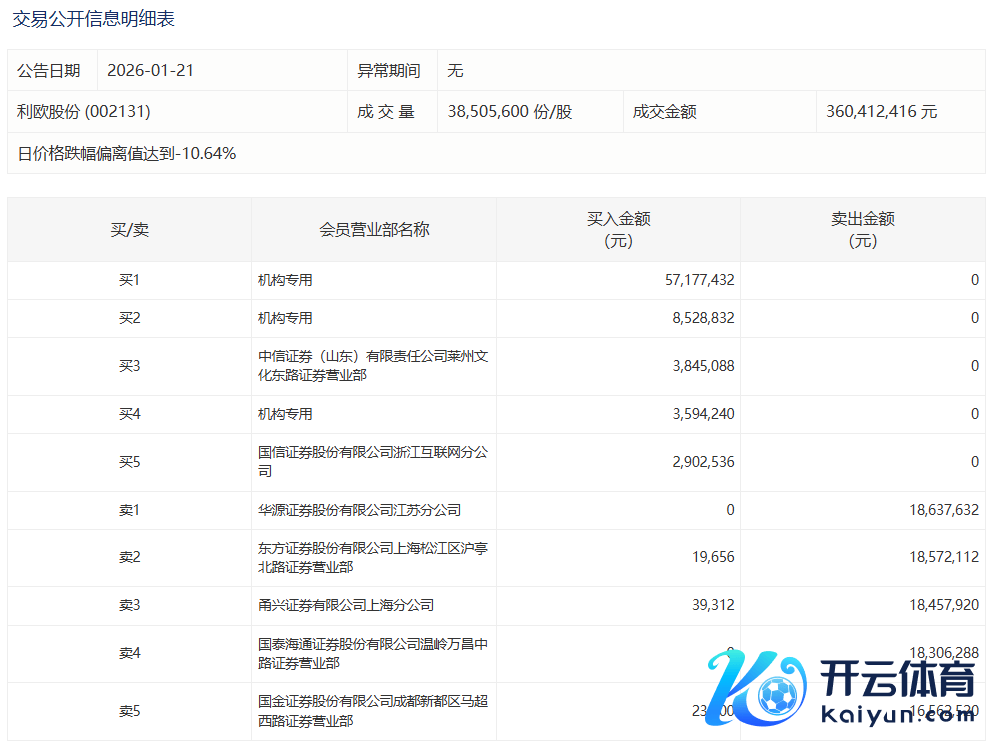
Task: Open 中信证券（山东）莱州文化东路证券营业部 entry
Action: point(372,366)
